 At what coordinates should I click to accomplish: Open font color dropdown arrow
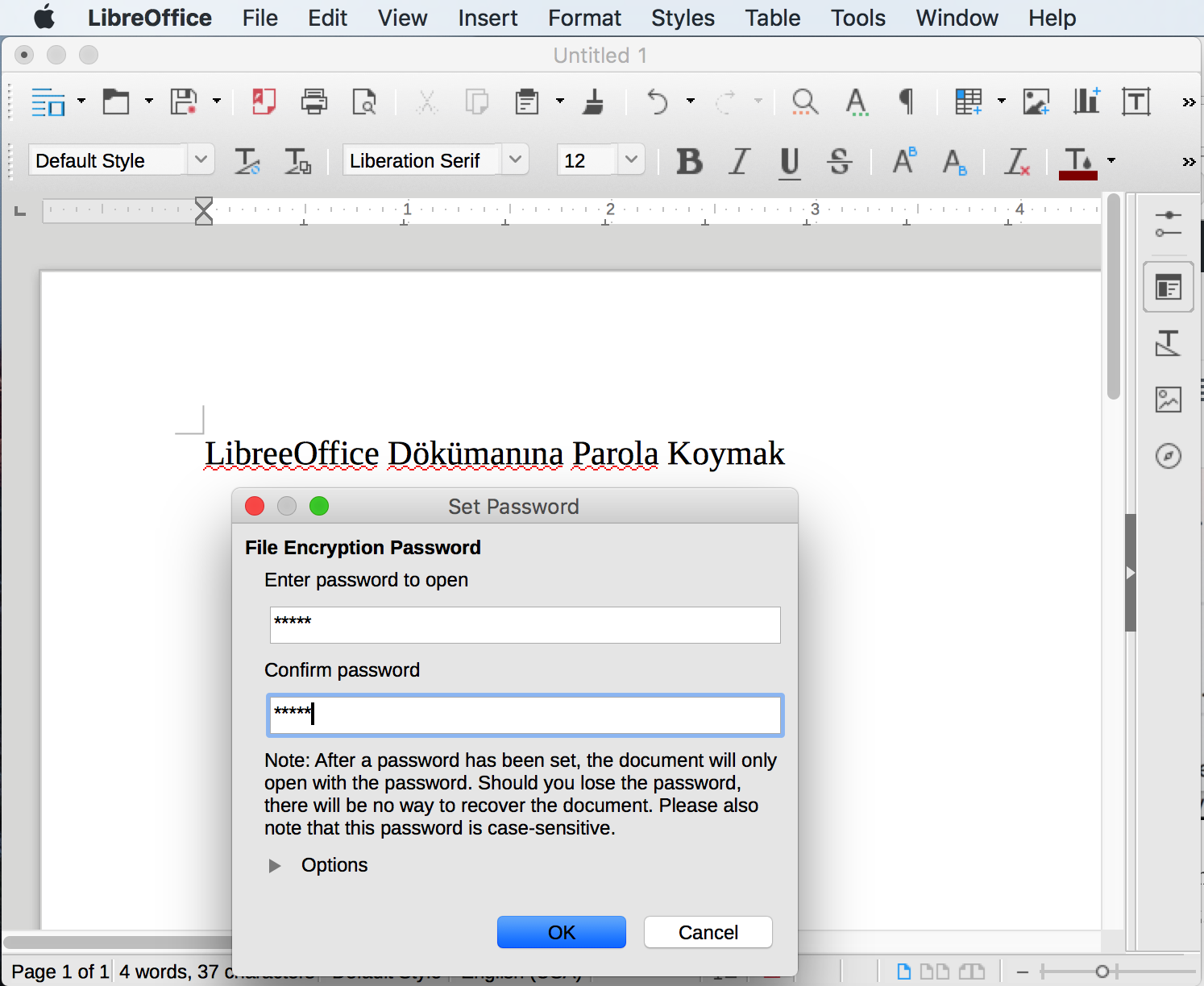tap(1111, 160)
